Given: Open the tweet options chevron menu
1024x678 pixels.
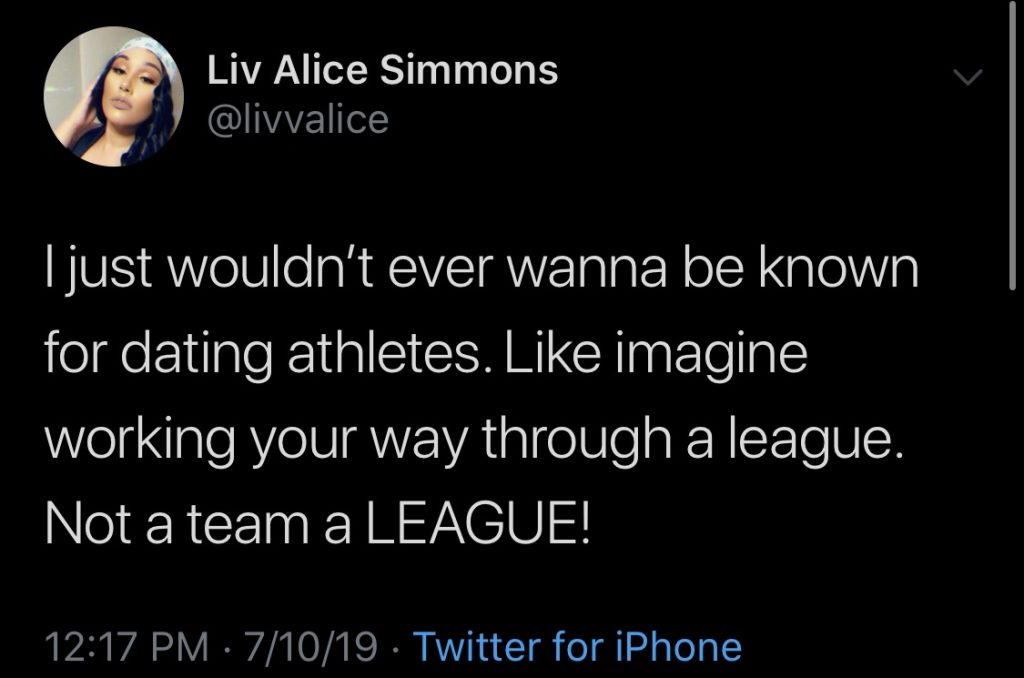Looking at the screenshot, I should point(967,77).
